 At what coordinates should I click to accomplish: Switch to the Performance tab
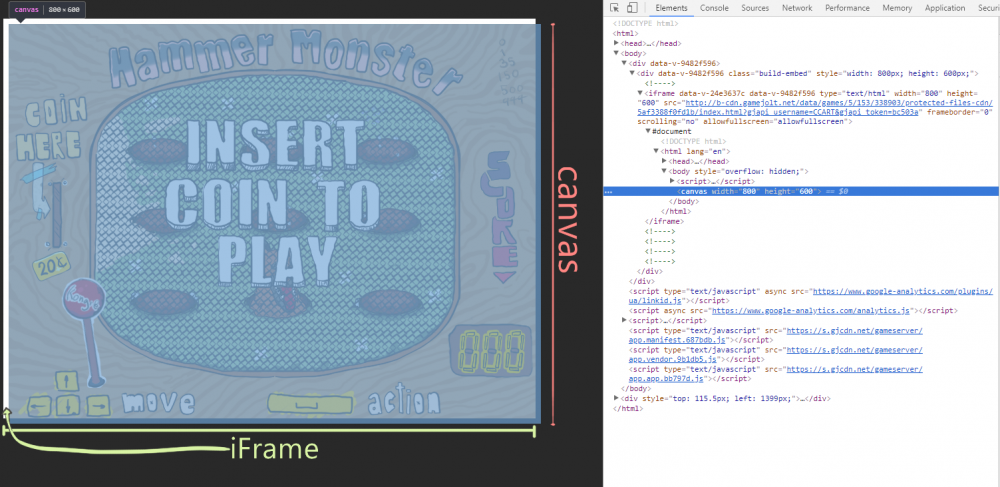point(847,8)
